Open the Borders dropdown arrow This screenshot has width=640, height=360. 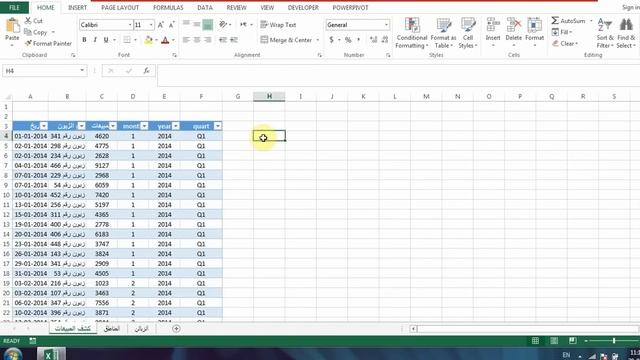point(135,40)
